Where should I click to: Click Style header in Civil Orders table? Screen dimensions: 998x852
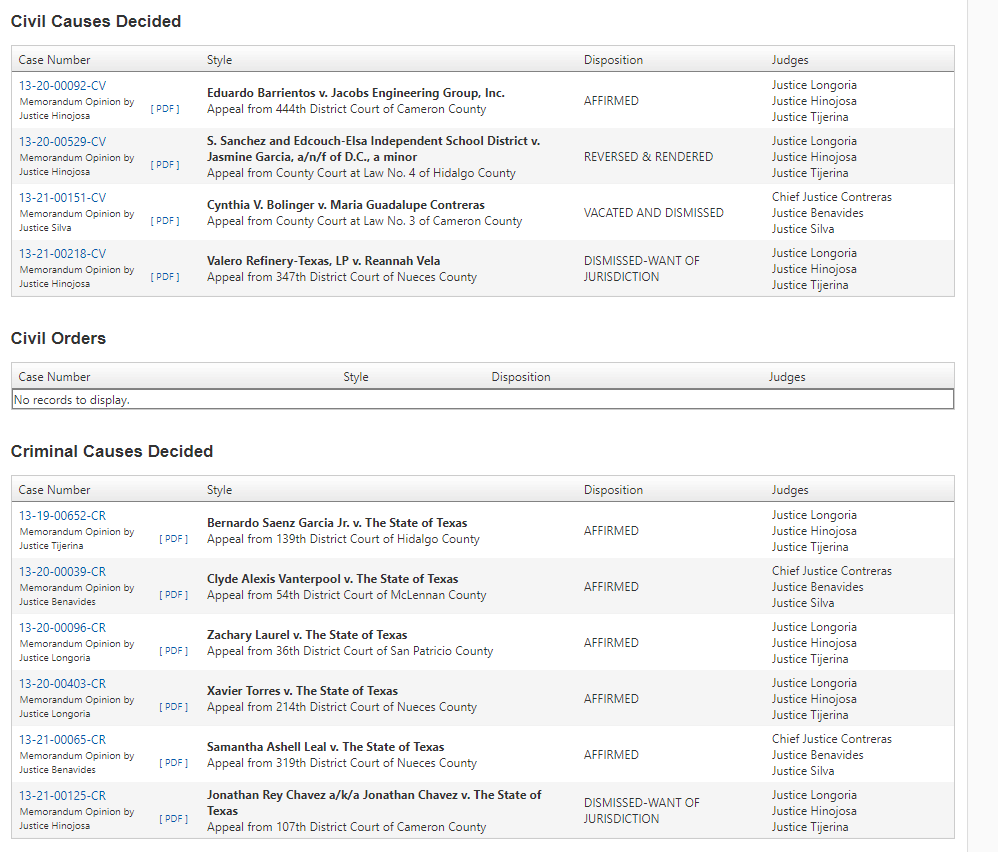356,377
